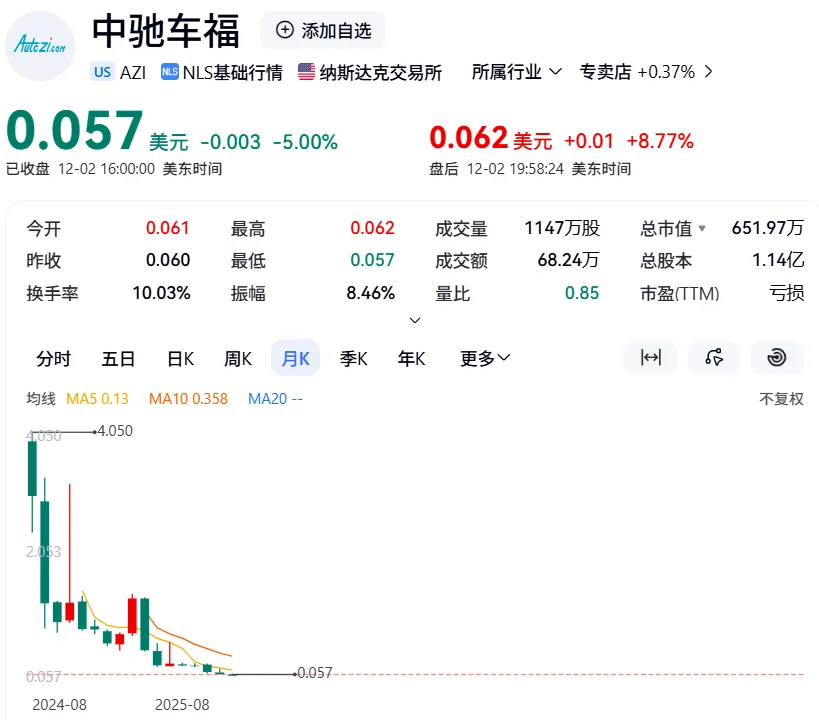Open the 更多 dropdown on chart toolbar
Viewport: 819px width, 720px height.
point(484,357)
